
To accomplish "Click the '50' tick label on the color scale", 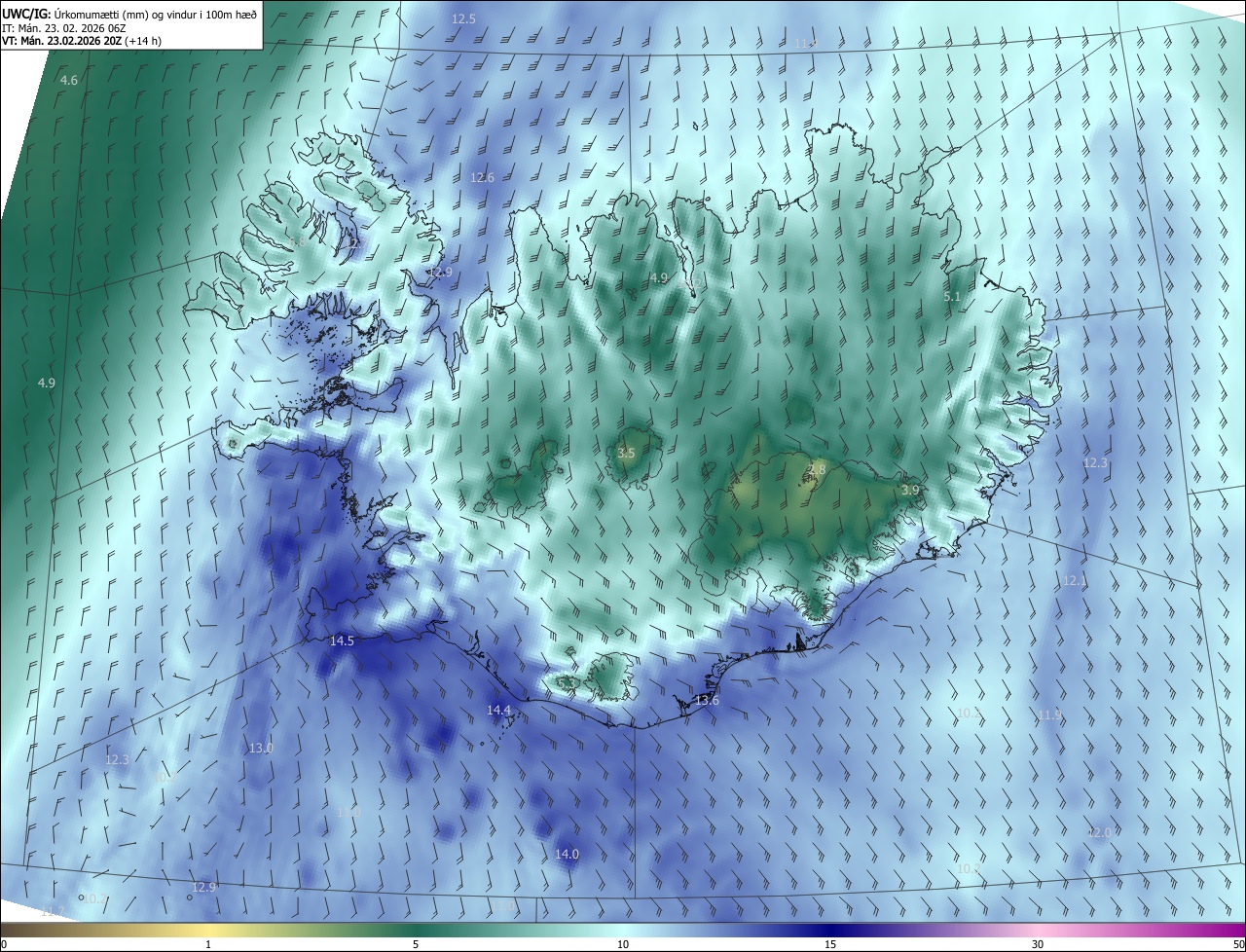I will (x=1237, y=944).
